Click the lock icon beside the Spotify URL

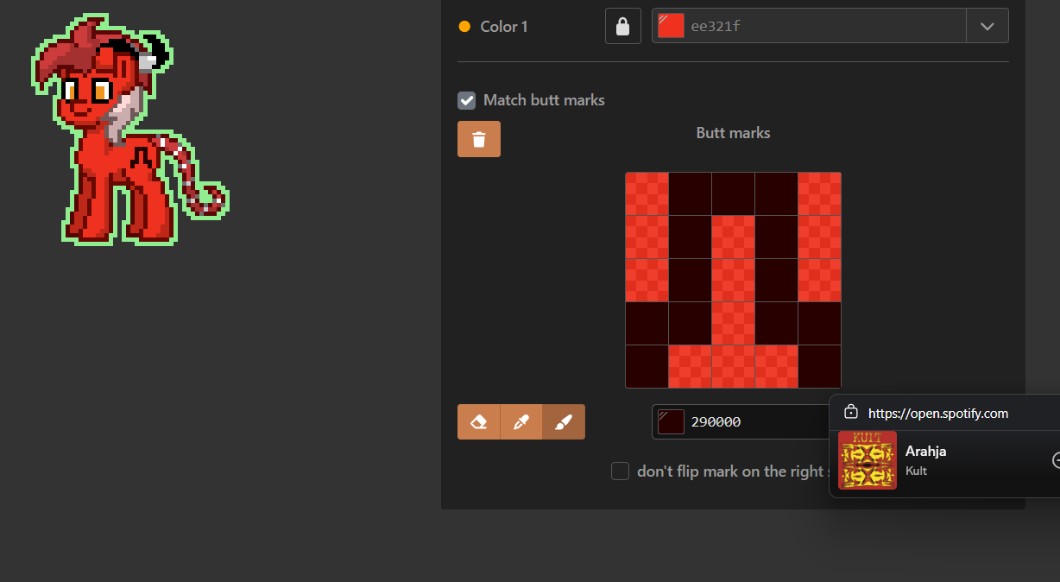(x=851, y=412)
